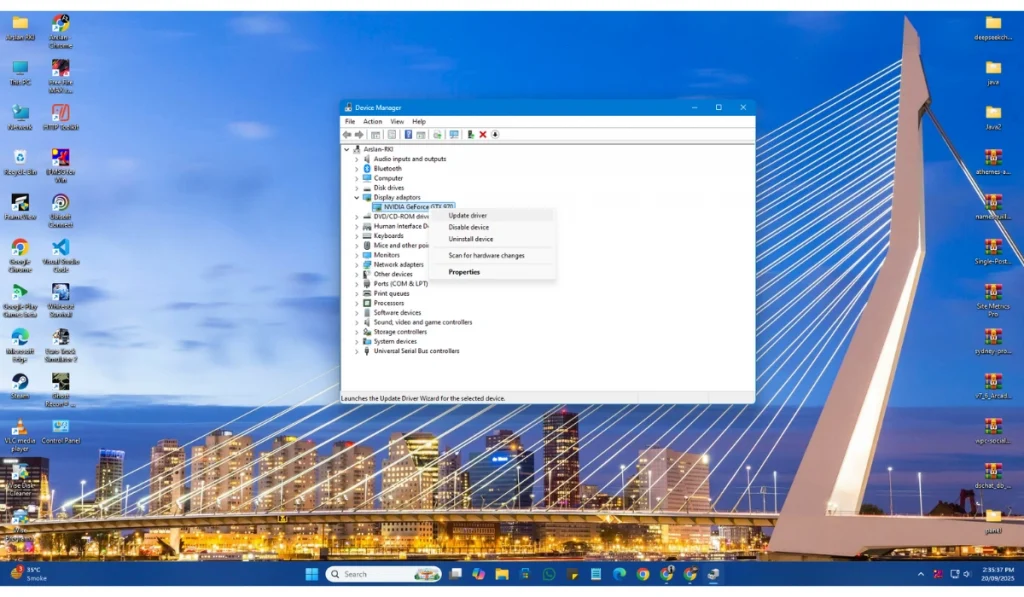
Task: Click the Bluetooth device category icon
Action: pos(367,168)
